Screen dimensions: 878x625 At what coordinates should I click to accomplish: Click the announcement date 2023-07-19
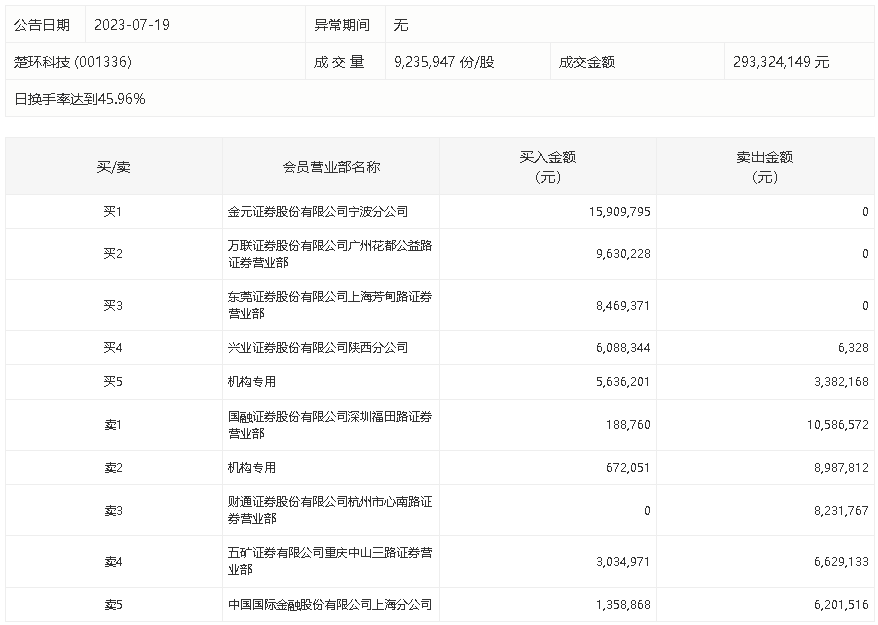(x=132, y=25)
